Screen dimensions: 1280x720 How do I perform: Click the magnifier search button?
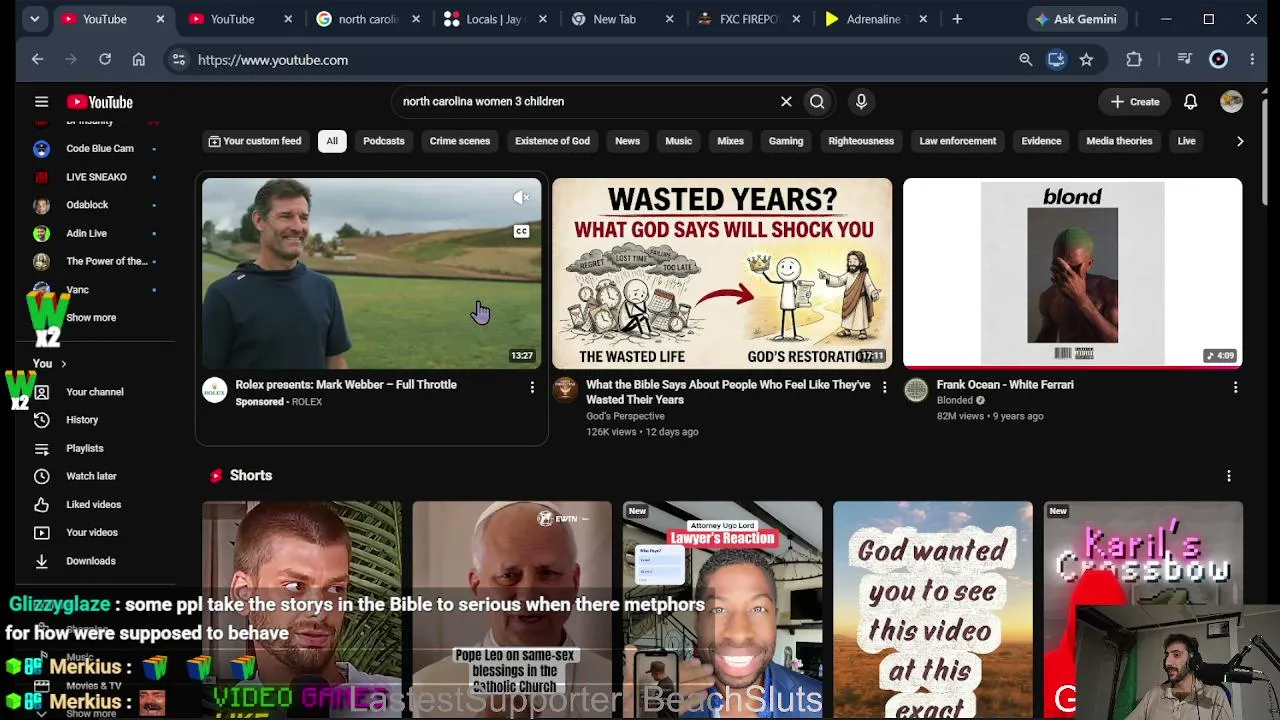[817, 101]
